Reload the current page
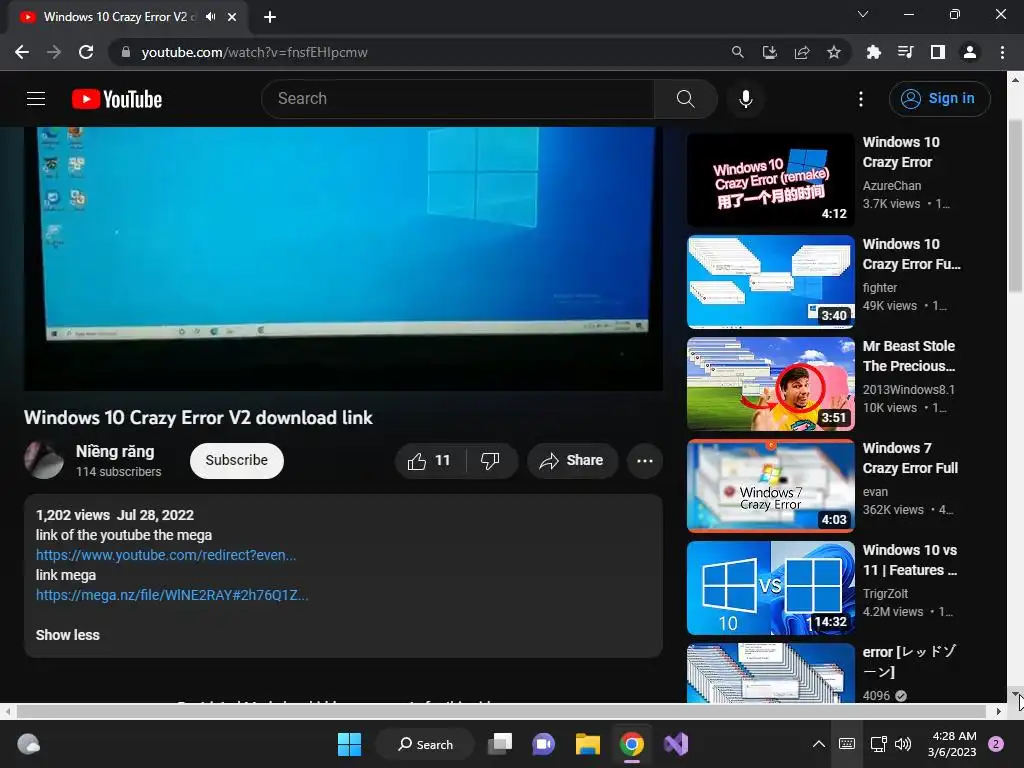The height and width of the screenshot is (768, 1024). click(x=86, y=52)
